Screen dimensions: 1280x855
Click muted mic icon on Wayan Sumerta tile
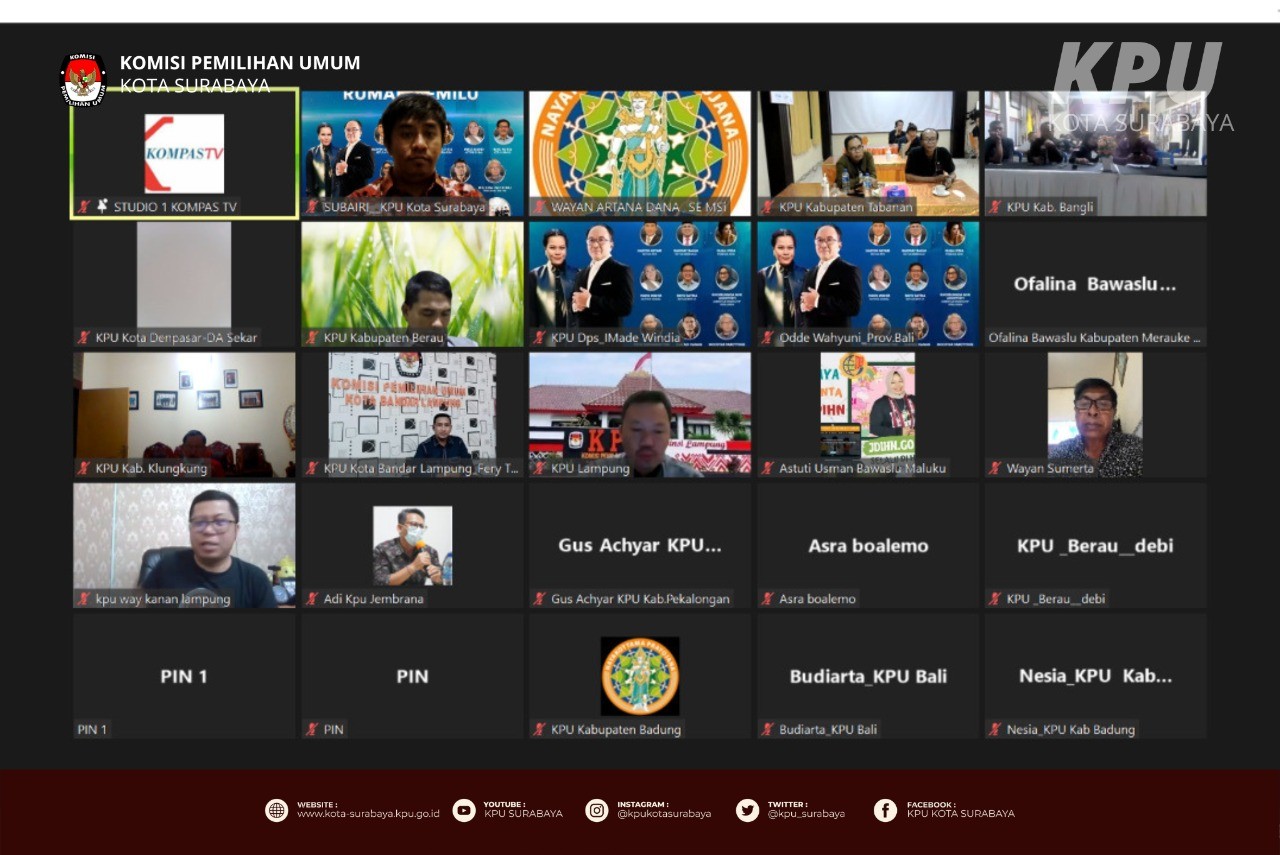tap(995, 468)
